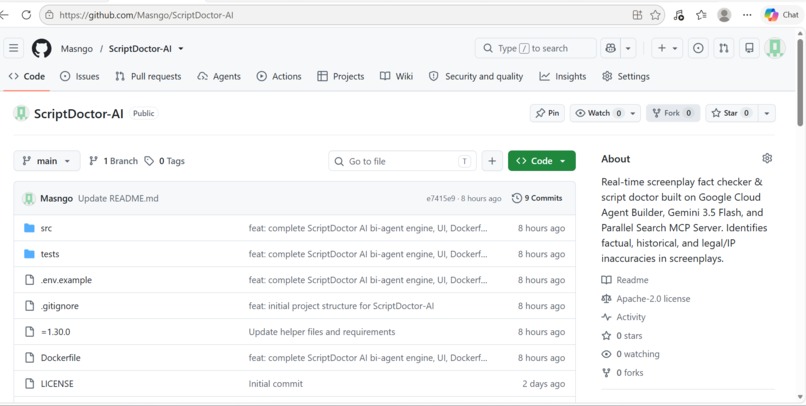View the 9 Commits history

[x=537, y=198]
